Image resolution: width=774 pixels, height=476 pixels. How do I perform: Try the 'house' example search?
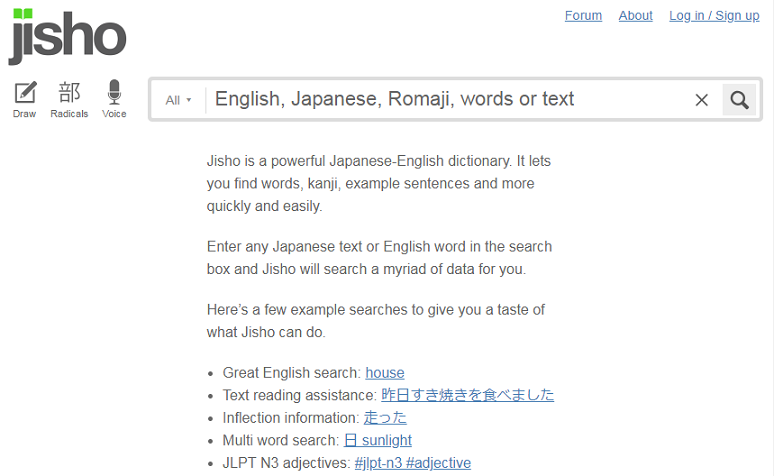click(x=385, y=373)
